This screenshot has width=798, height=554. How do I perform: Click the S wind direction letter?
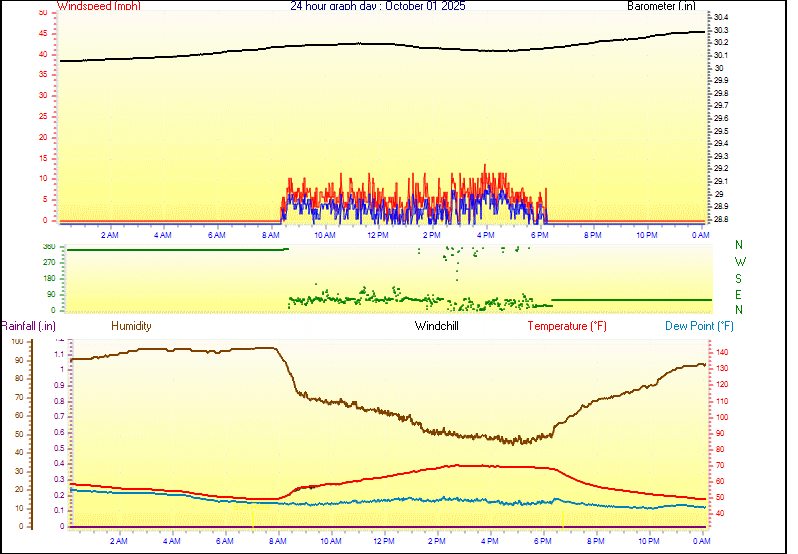tap(739, 278)
